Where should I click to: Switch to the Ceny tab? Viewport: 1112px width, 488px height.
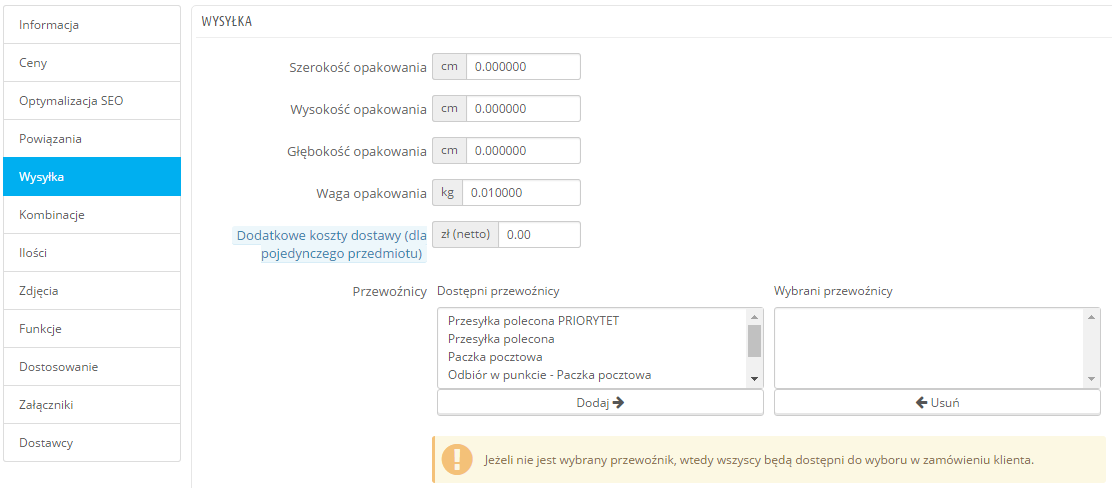coord(92,63)
